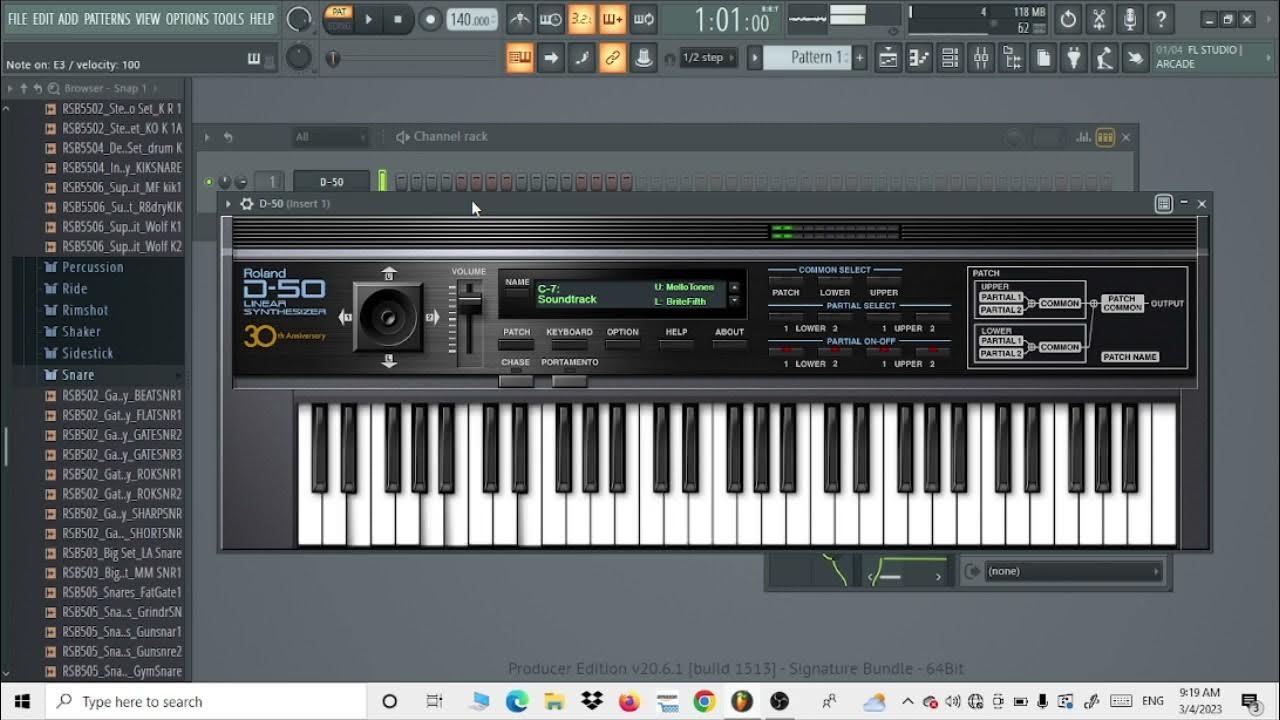The height and width of the screenshot is (720, 1280).
Task: Switch the PAT/SONG mode toggle
Action: pyautogui.click(x=339, y=19)
